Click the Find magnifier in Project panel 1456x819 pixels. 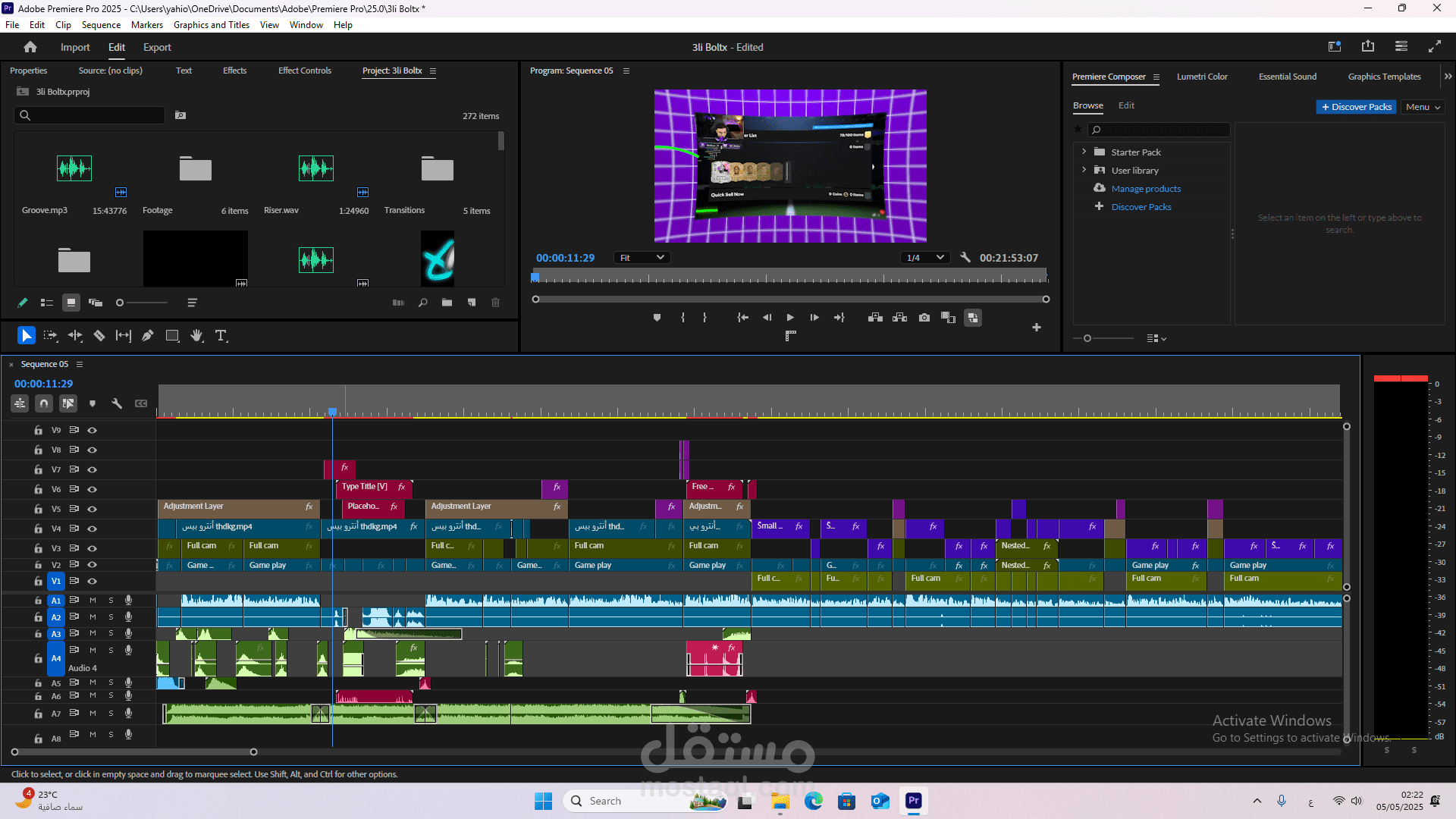pyautogui.click(x=423, y=303)
